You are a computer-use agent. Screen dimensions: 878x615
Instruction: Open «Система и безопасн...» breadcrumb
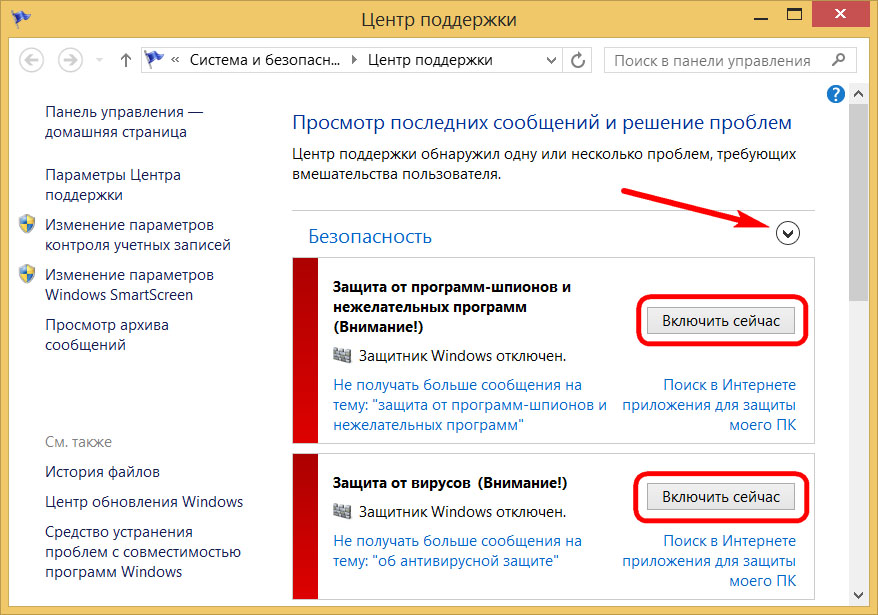[265, 60]
